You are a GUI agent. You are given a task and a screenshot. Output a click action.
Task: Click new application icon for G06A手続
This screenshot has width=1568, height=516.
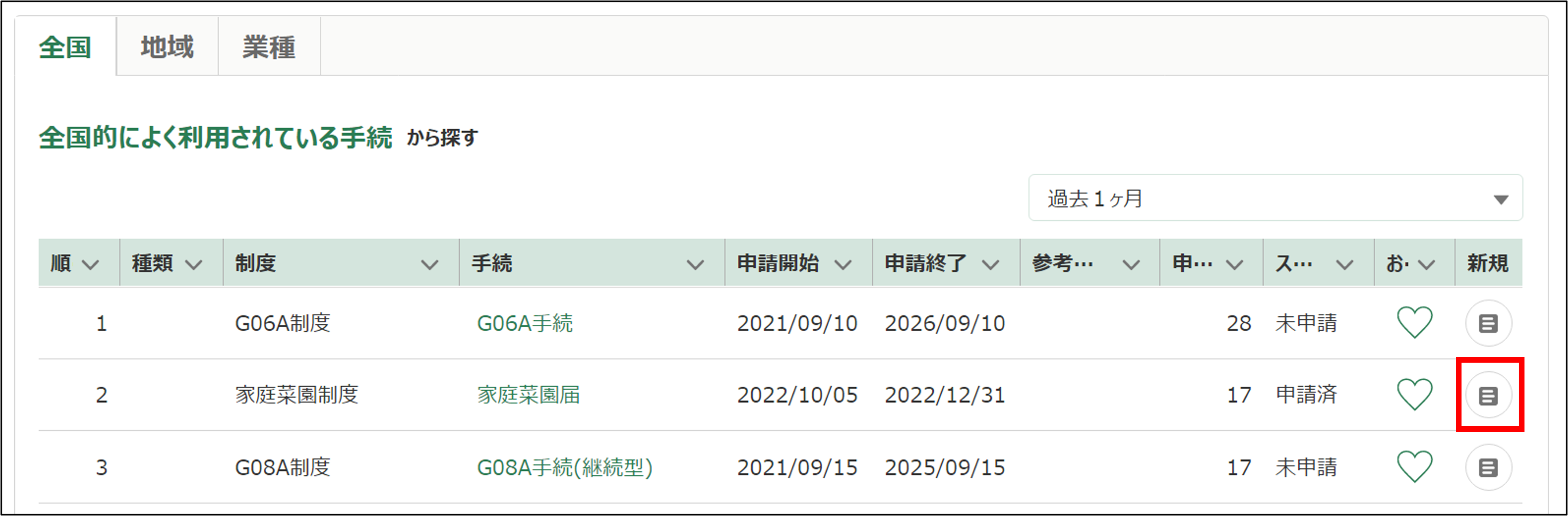pos(1488,323)
